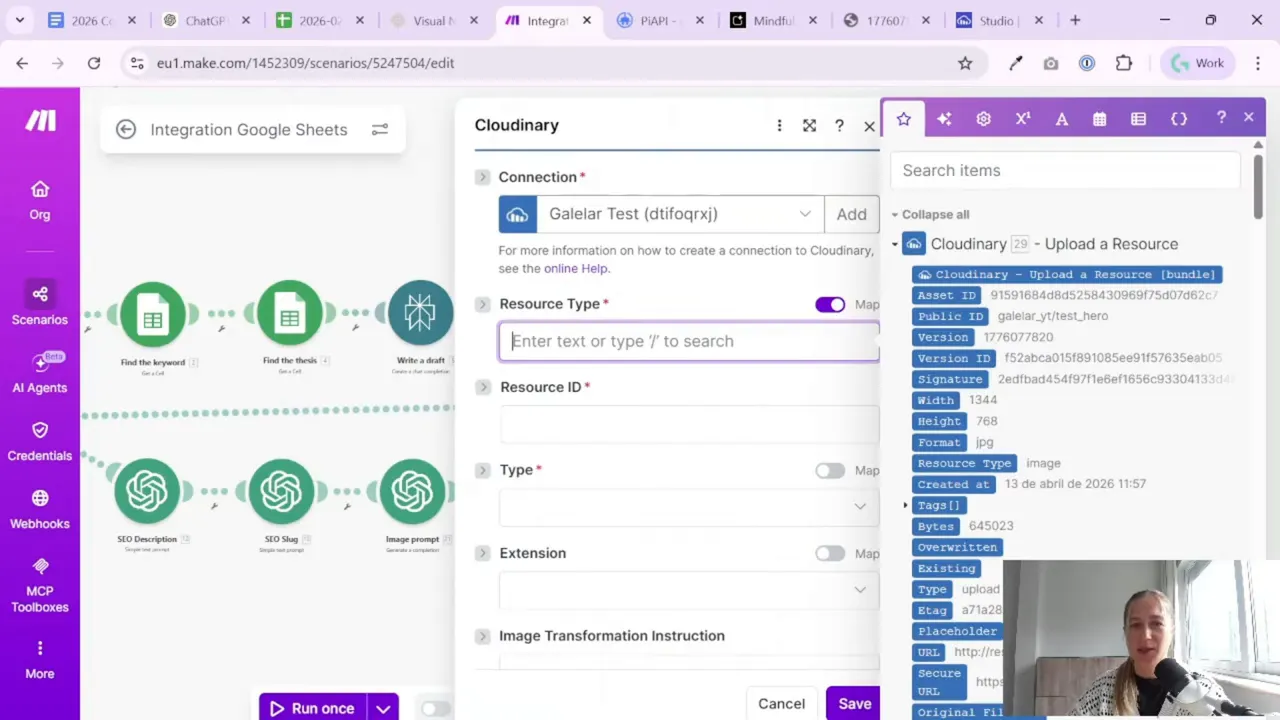Image resolution: width=1280 pixels, height=720 pixels.
Task: Expand the Resource ID field info arrow
Action: click(x=483, y=387)
